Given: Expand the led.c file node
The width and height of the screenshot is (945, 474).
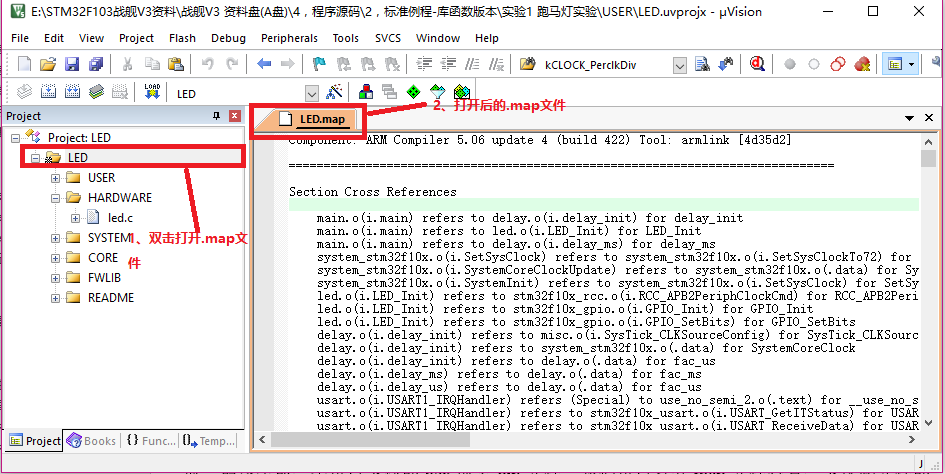Looking at the screenshot, I should pyautogui.click(x=75, y=218).
